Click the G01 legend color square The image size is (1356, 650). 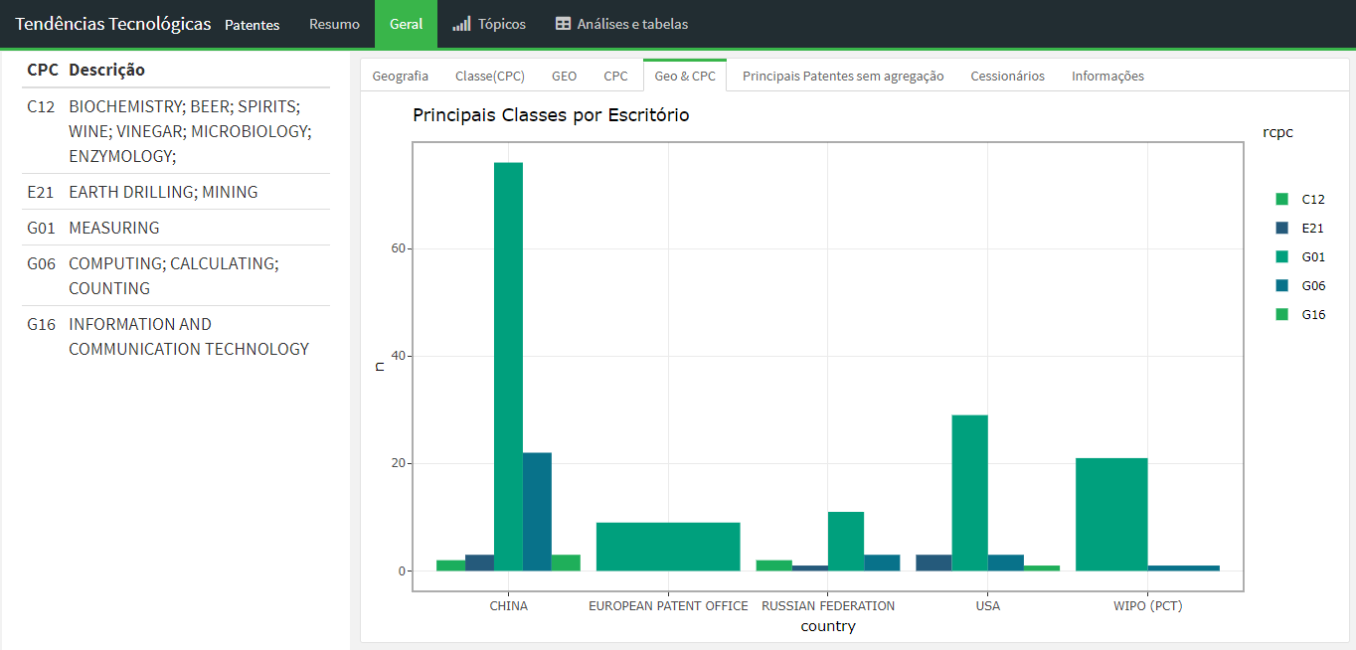point(1282,257)
